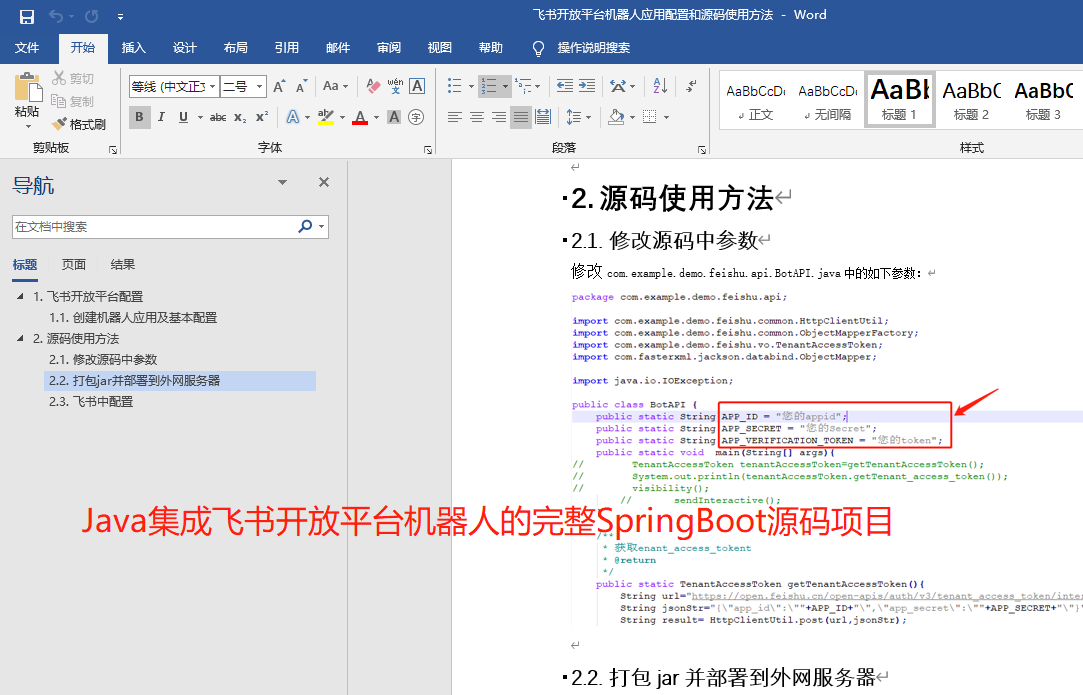
Task: Switch to the 结果 tab in navigation pane
Action: pos(121,264)
